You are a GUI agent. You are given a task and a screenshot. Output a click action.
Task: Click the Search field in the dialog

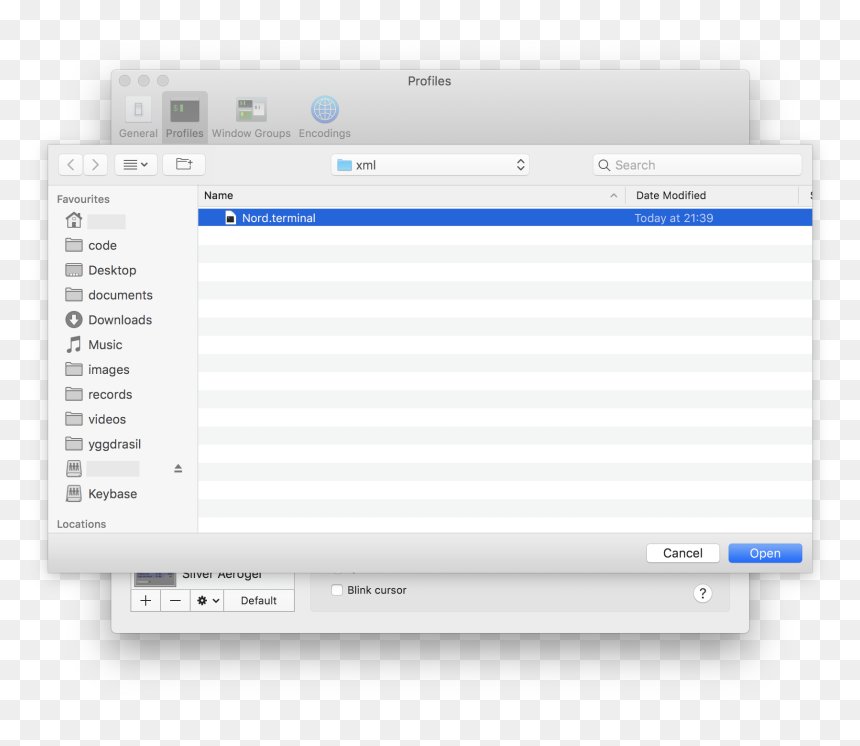(697, 165)
